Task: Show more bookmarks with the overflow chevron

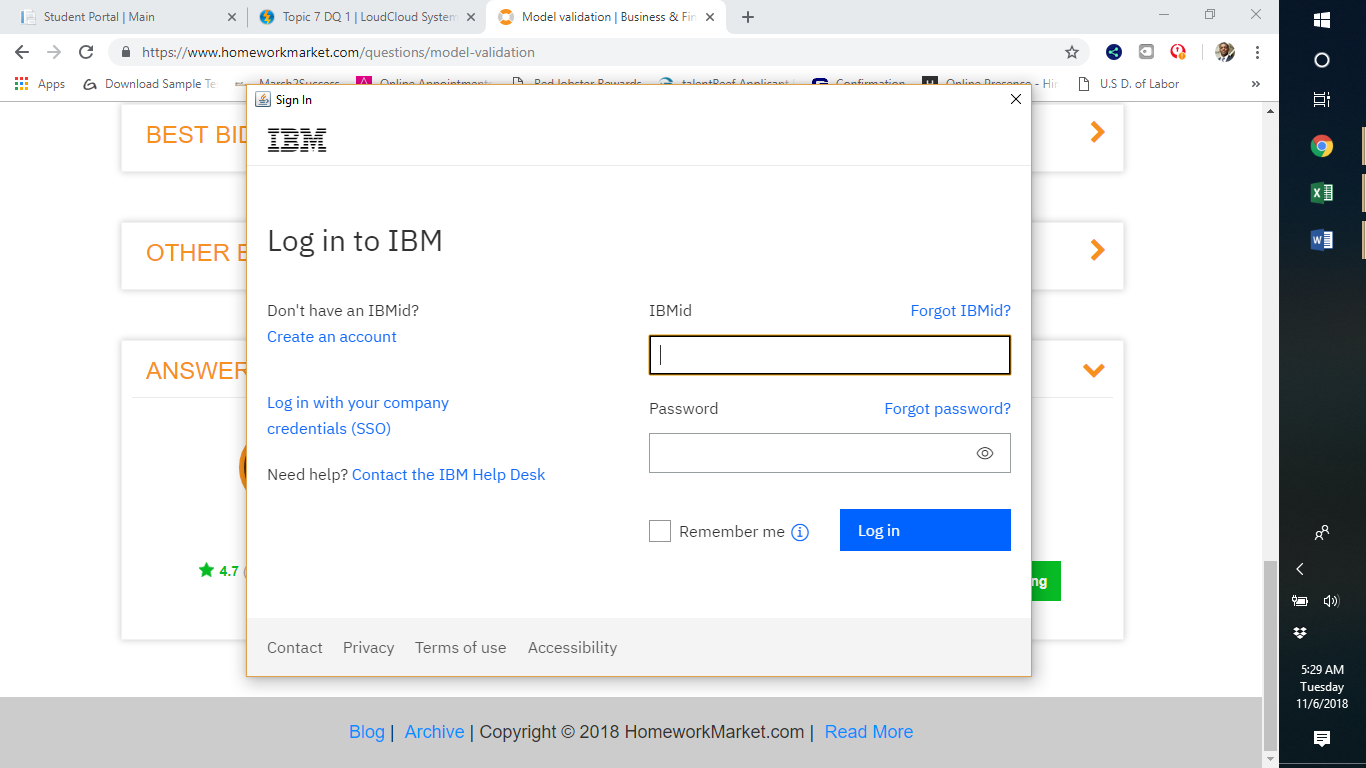Action: pyautogui.click(x=1255, y=84)
